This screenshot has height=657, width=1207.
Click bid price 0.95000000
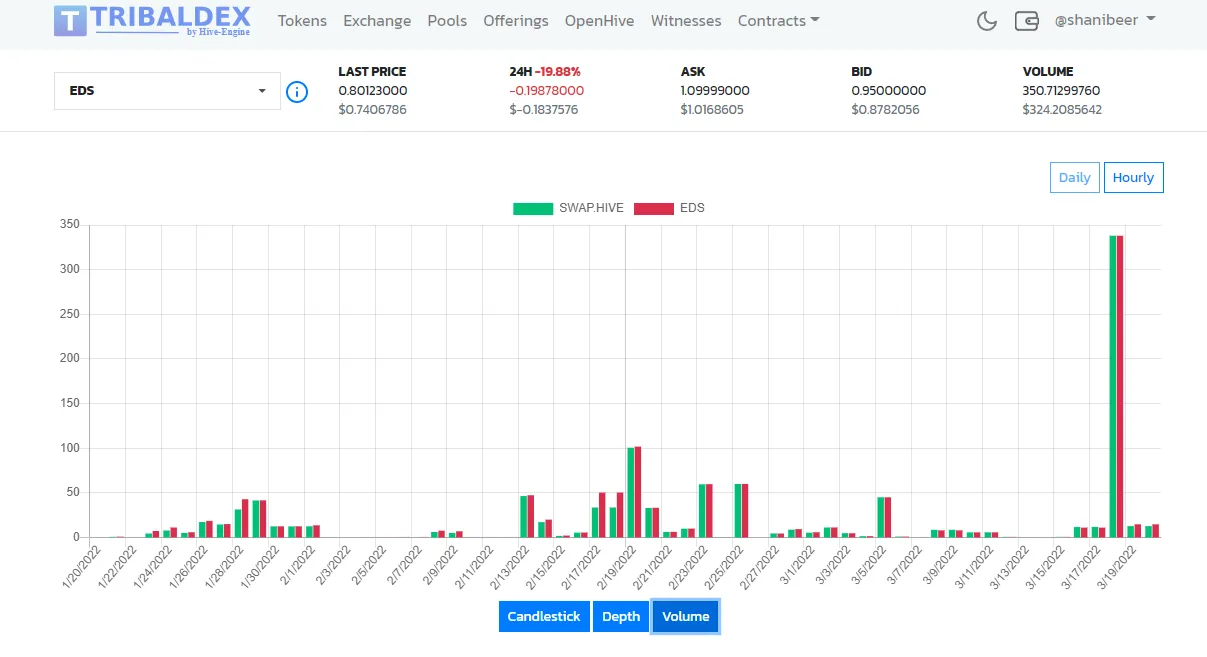(889, 90)
